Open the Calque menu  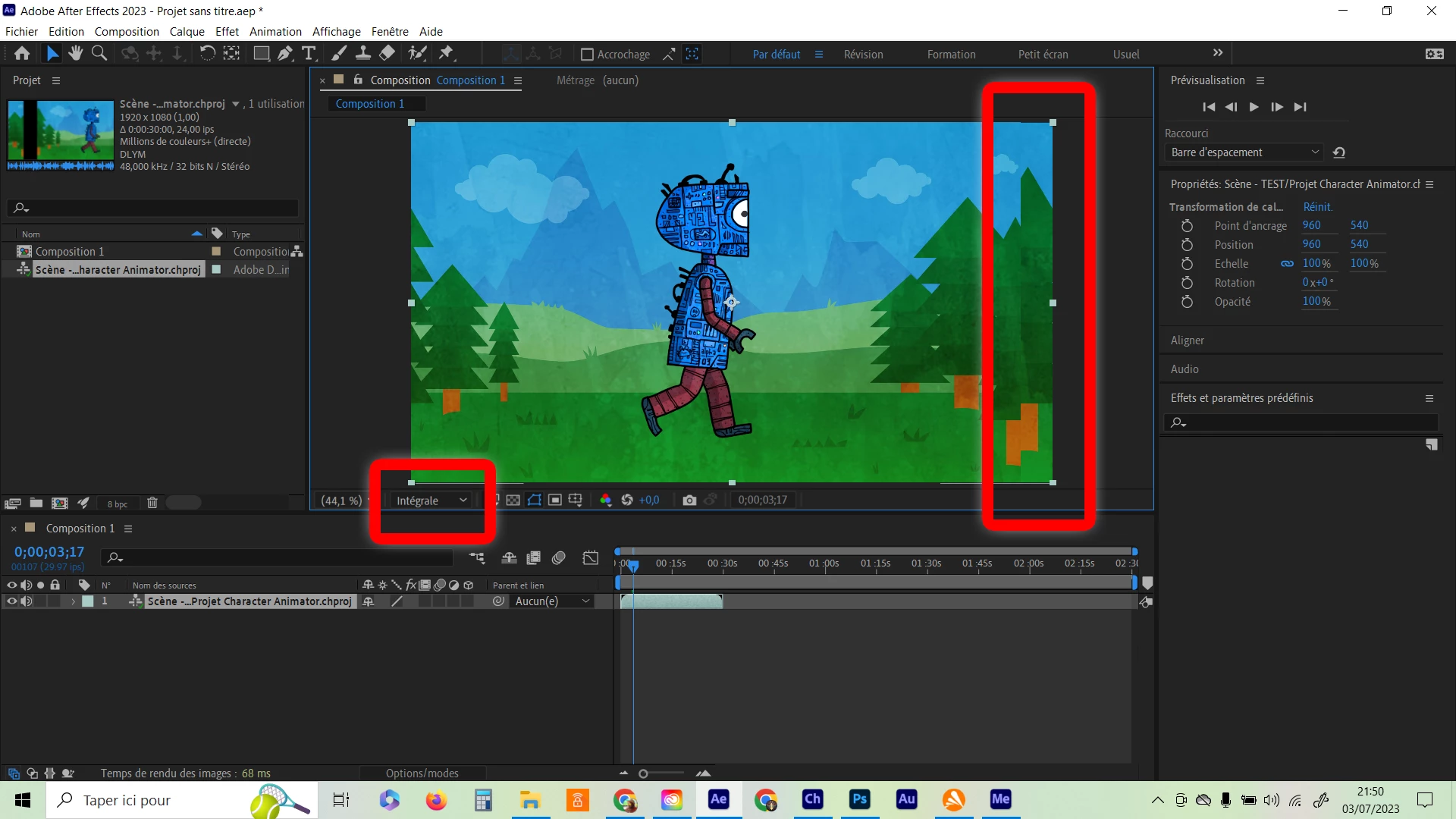tap(187, 32)
